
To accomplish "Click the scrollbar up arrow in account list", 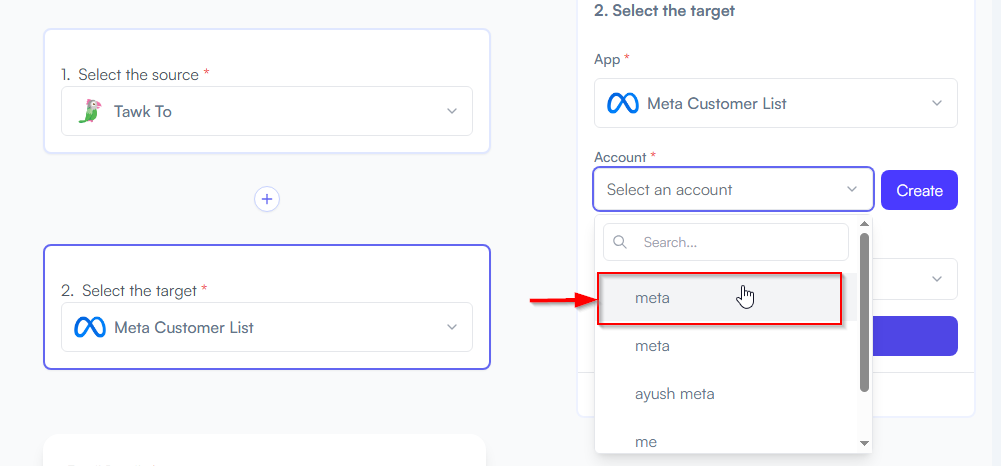I will tap(864, 223).
